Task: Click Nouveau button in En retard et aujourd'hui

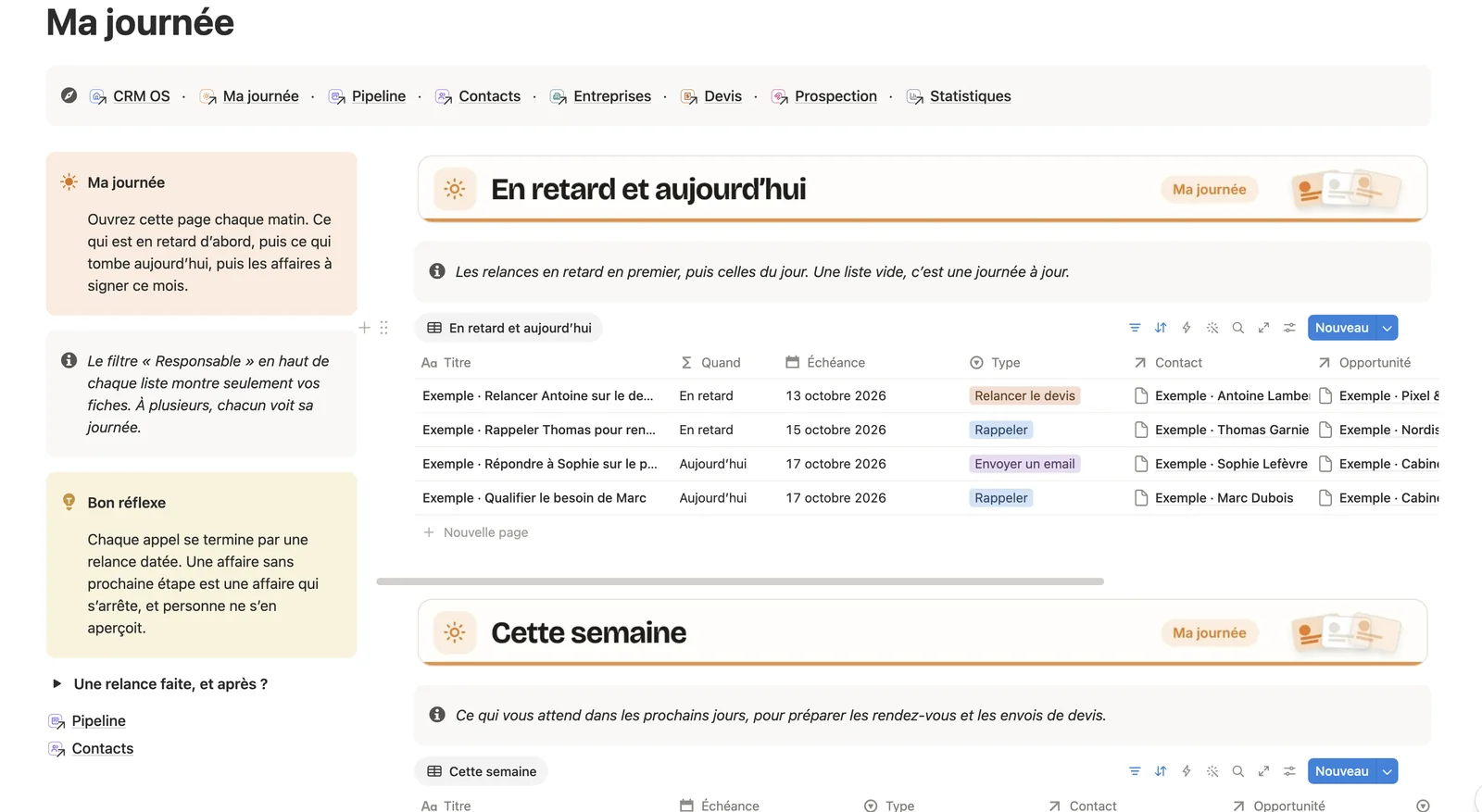Action: click(x=1342, y=328)
